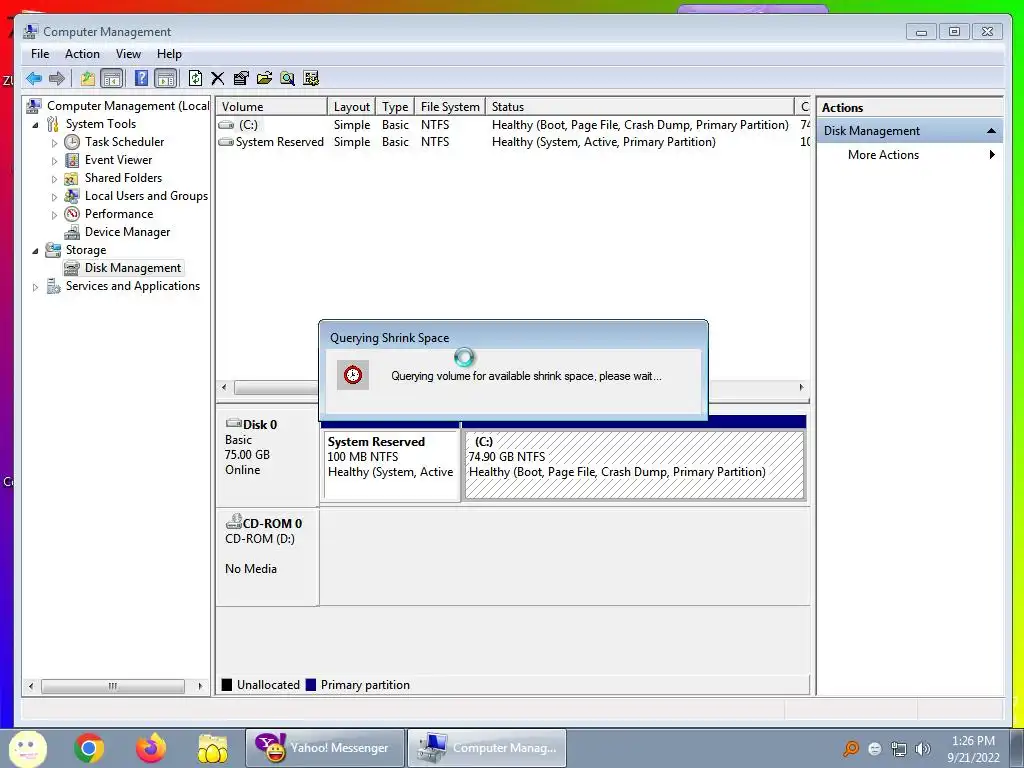Launch Firefox from the taskbar
This screenshot has width=1024, height=768.
point(151,748)
